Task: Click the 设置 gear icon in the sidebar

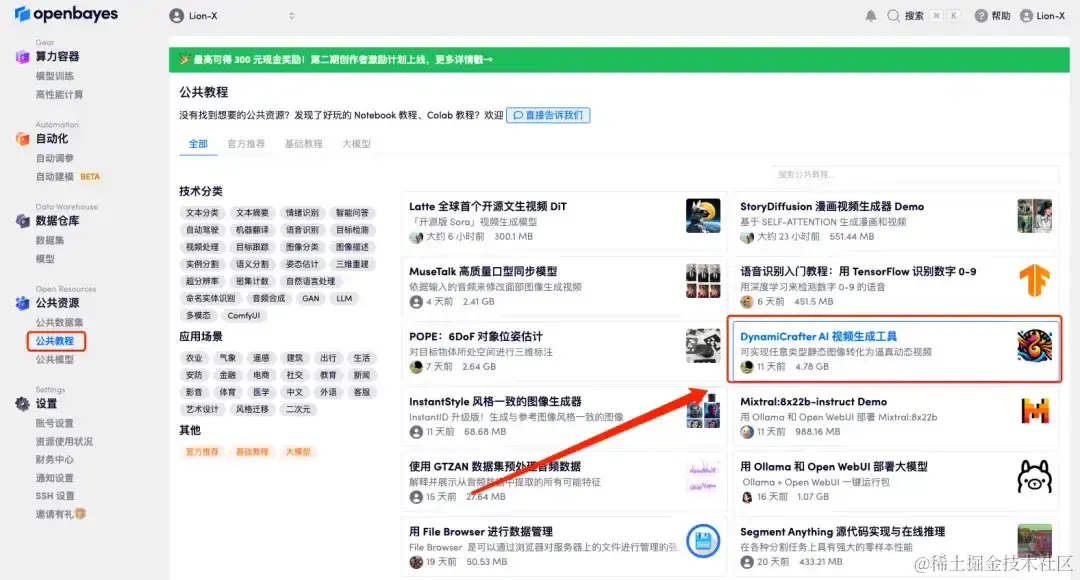Action: coord(22,404)
